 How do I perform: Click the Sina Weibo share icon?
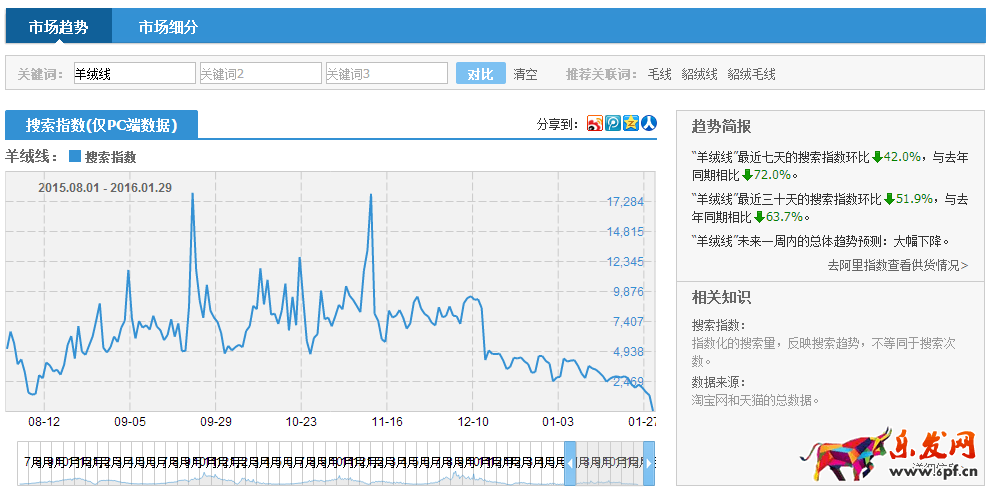tap(594, 124)
